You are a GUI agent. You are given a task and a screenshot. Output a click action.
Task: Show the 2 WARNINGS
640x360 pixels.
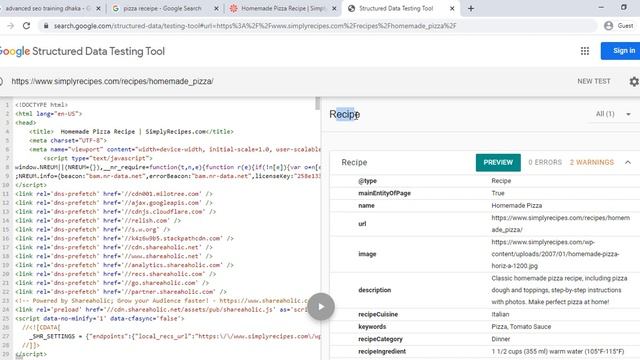[592, 162]
